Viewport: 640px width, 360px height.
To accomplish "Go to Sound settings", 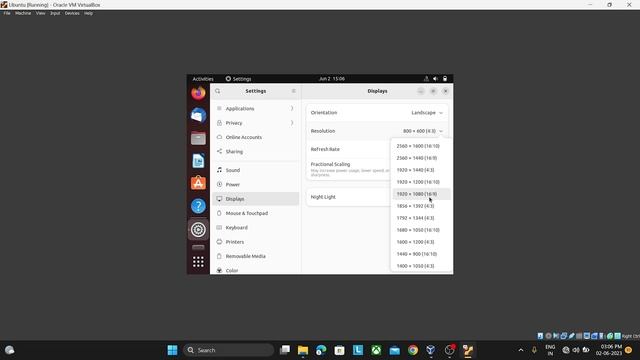I will point(256,170).
